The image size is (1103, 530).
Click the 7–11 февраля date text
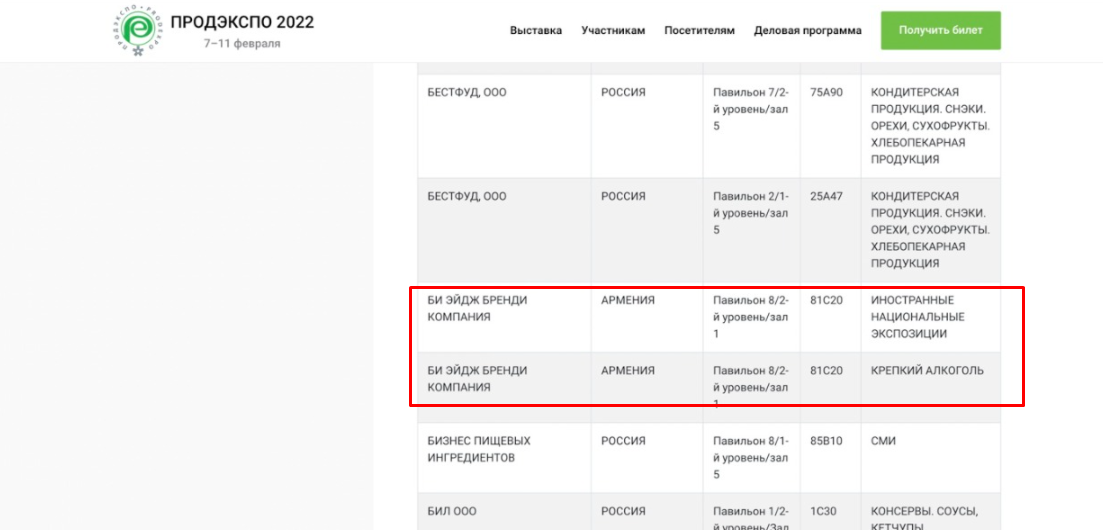click(x=242, y=44)
